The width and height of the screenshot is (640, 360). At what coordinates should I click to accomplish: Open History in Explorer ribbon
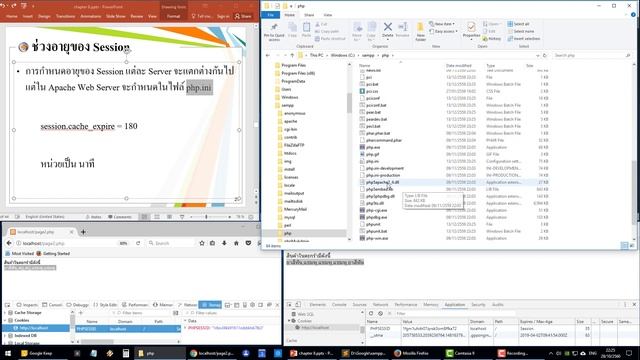click(x=492, y=39)
